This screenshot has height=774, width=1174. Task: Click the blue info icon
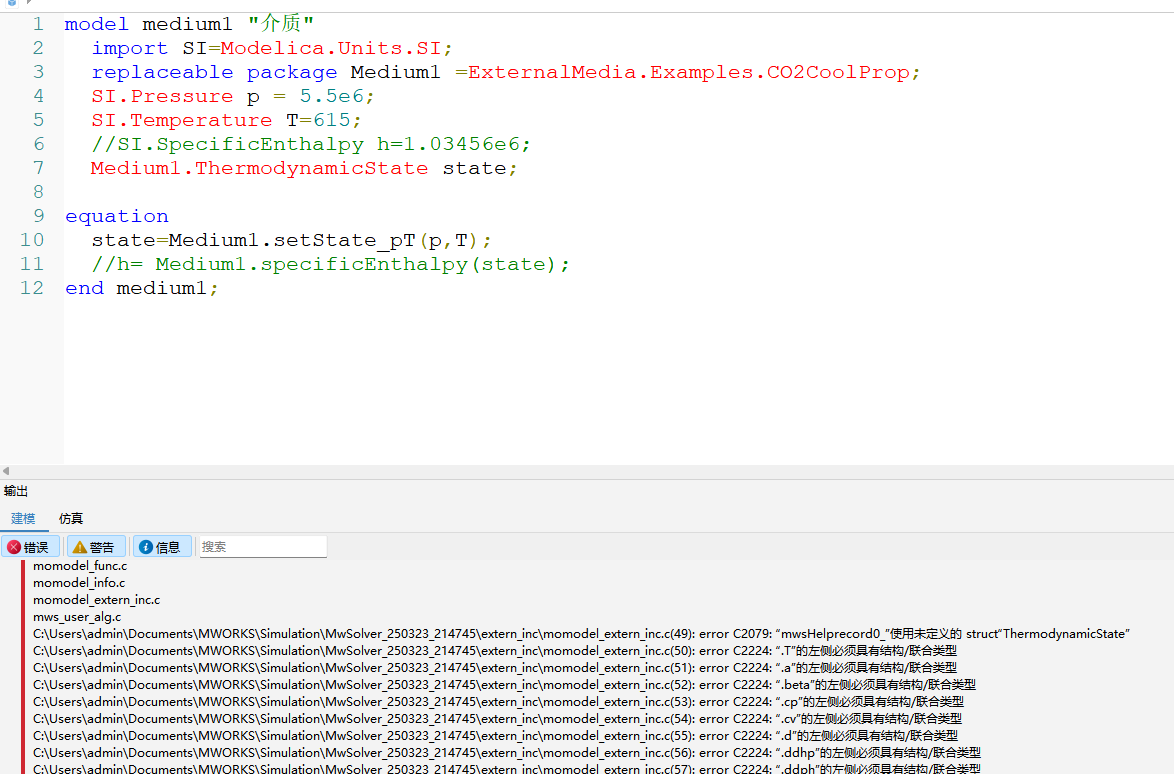pos(146,547)
